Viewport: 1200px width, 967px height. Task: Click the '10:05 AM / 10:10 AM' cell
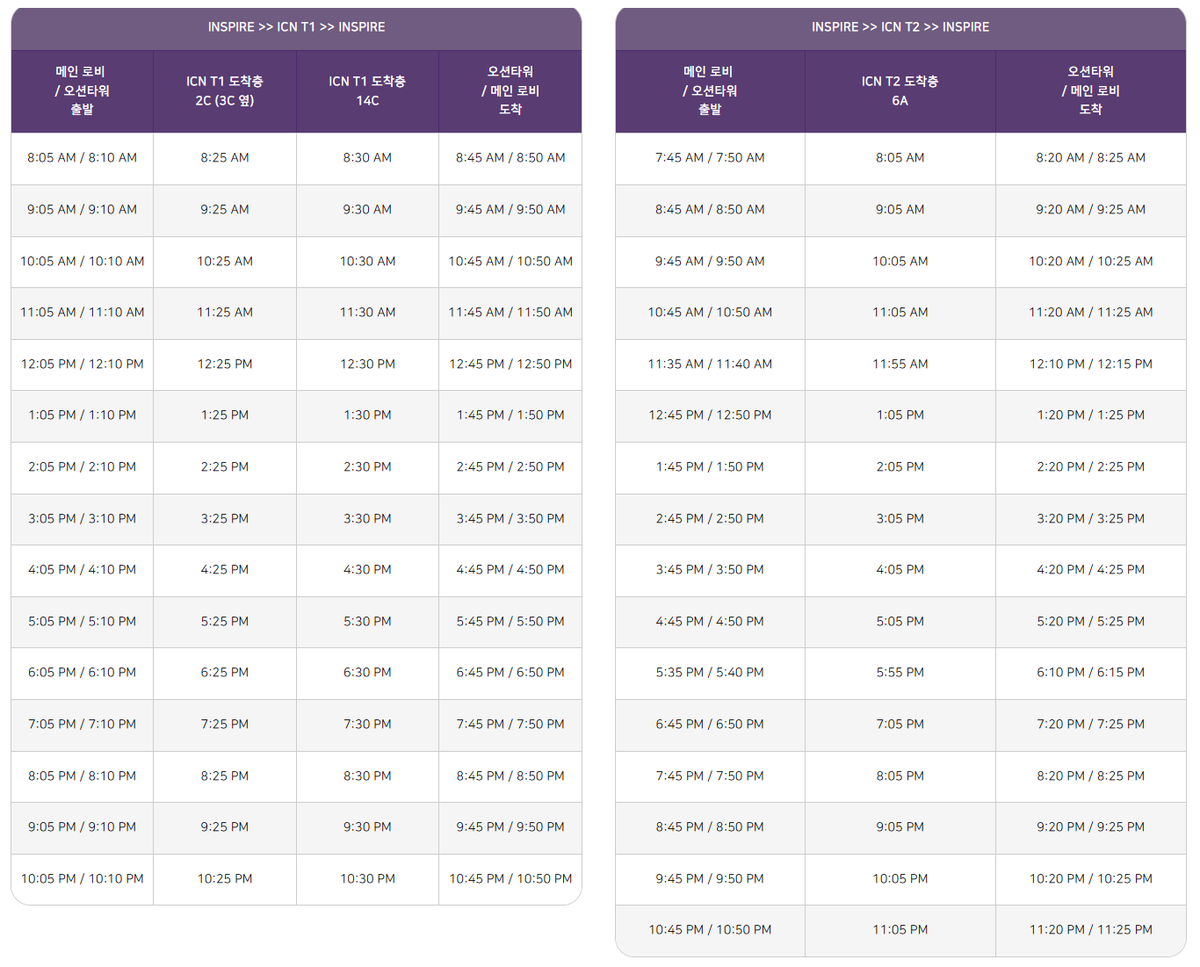(82, 261)
